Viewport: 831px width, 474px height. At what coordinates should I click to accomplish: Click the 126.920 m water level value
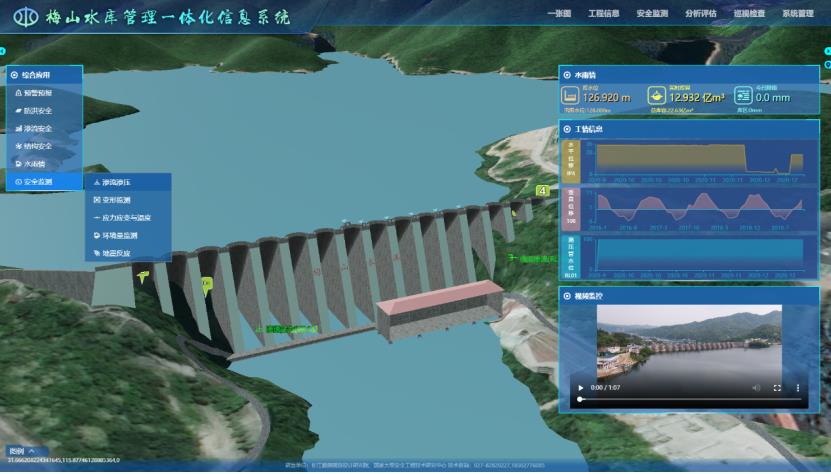click(x=607, y=98)
